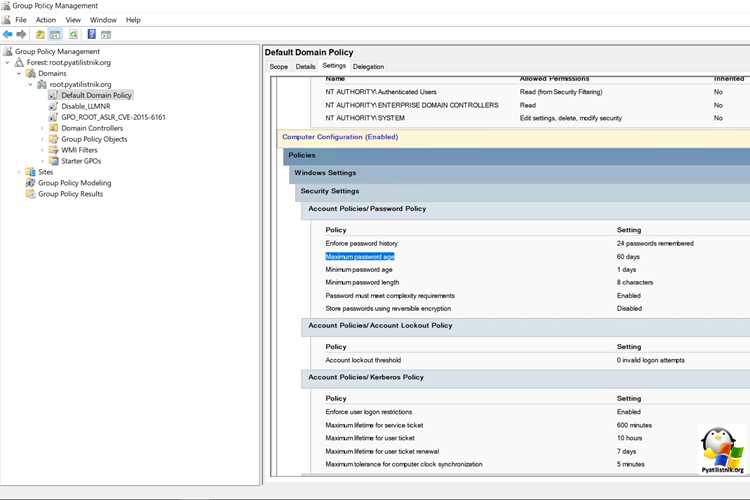Expand the Group Policy Objects node

pos(42,139)
